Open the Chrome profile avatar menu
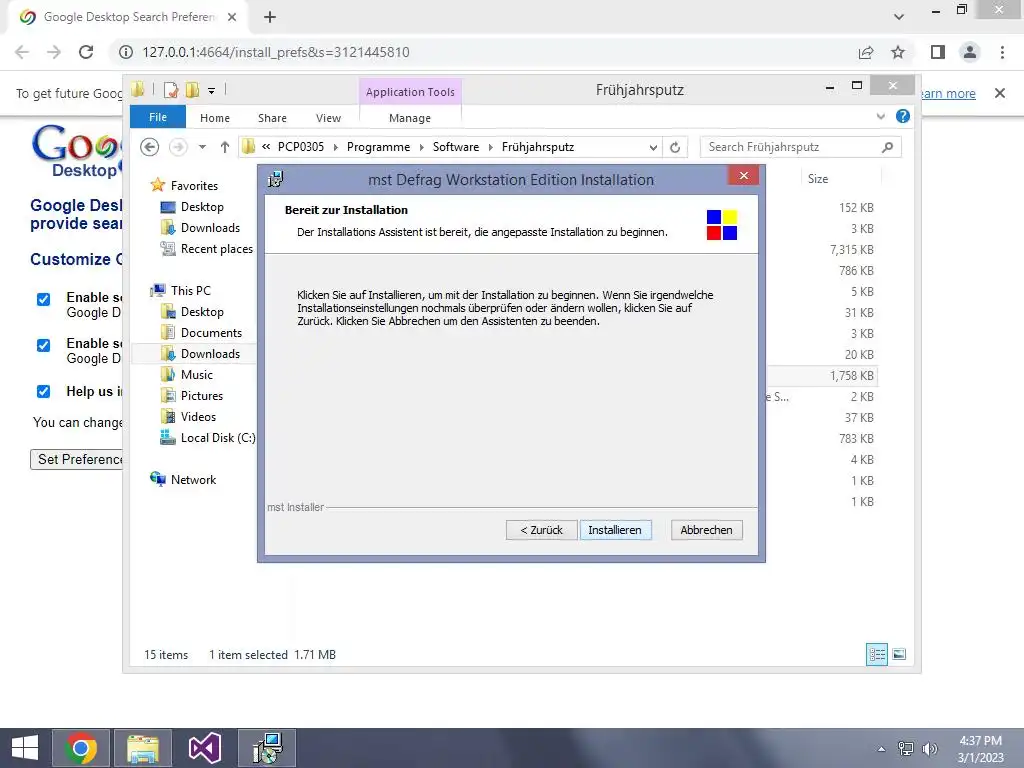The image size is (1024, 768). (970, 52)
